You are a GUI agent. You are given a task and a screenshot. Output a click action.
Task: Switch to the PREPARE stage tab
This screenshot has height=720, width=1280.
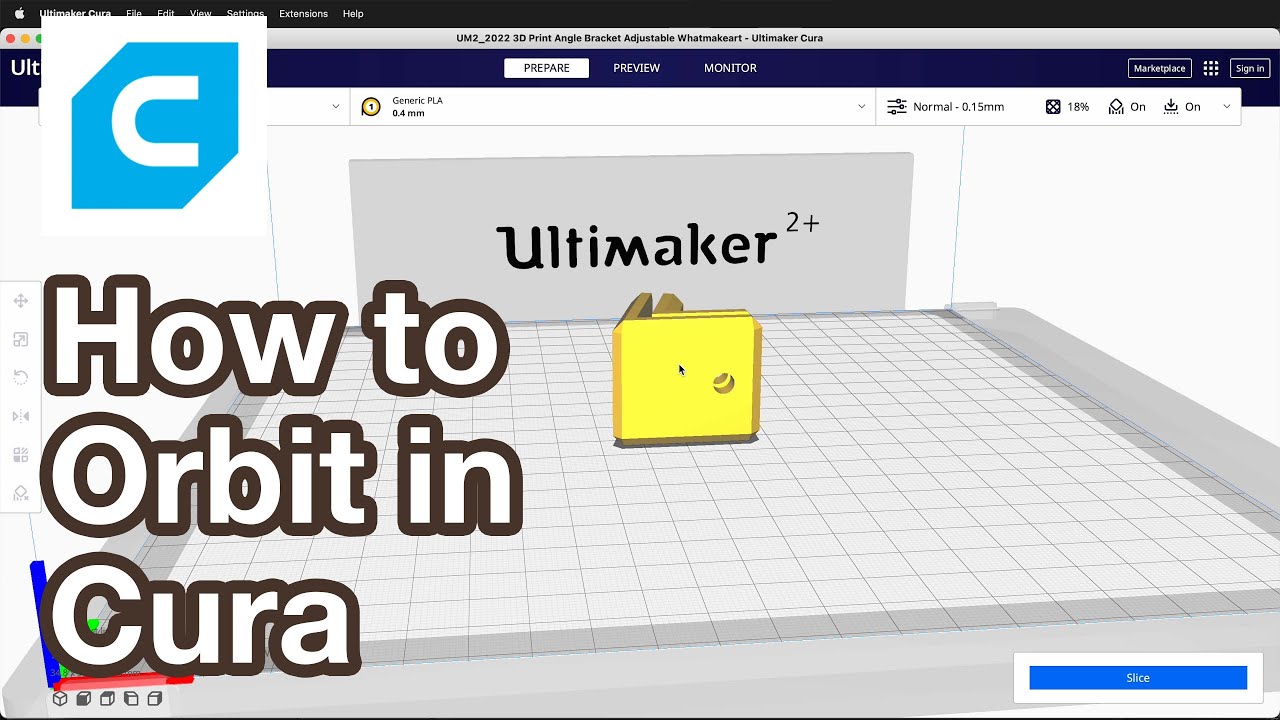tap(547, 68)
